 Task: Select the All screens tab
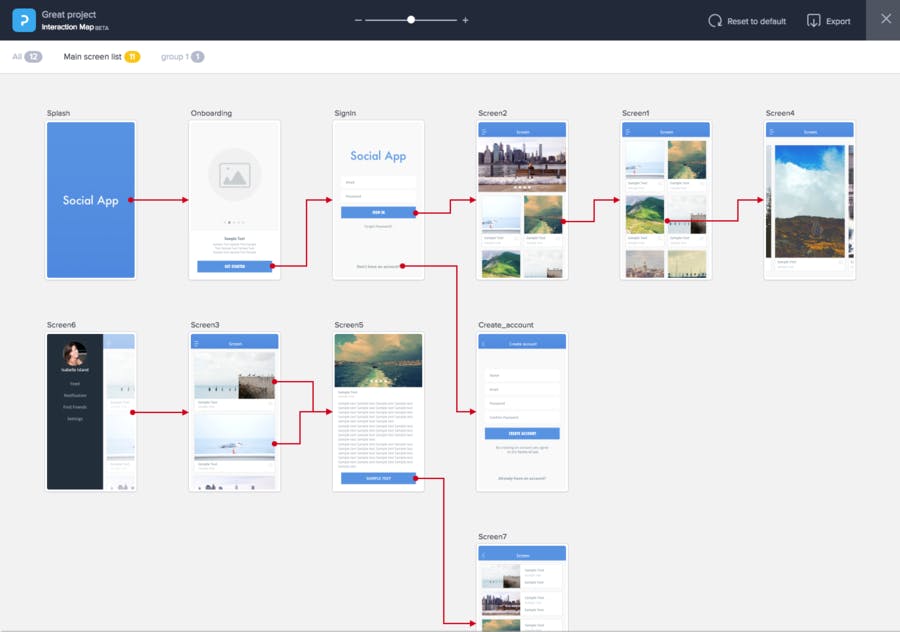click(27, 57)
